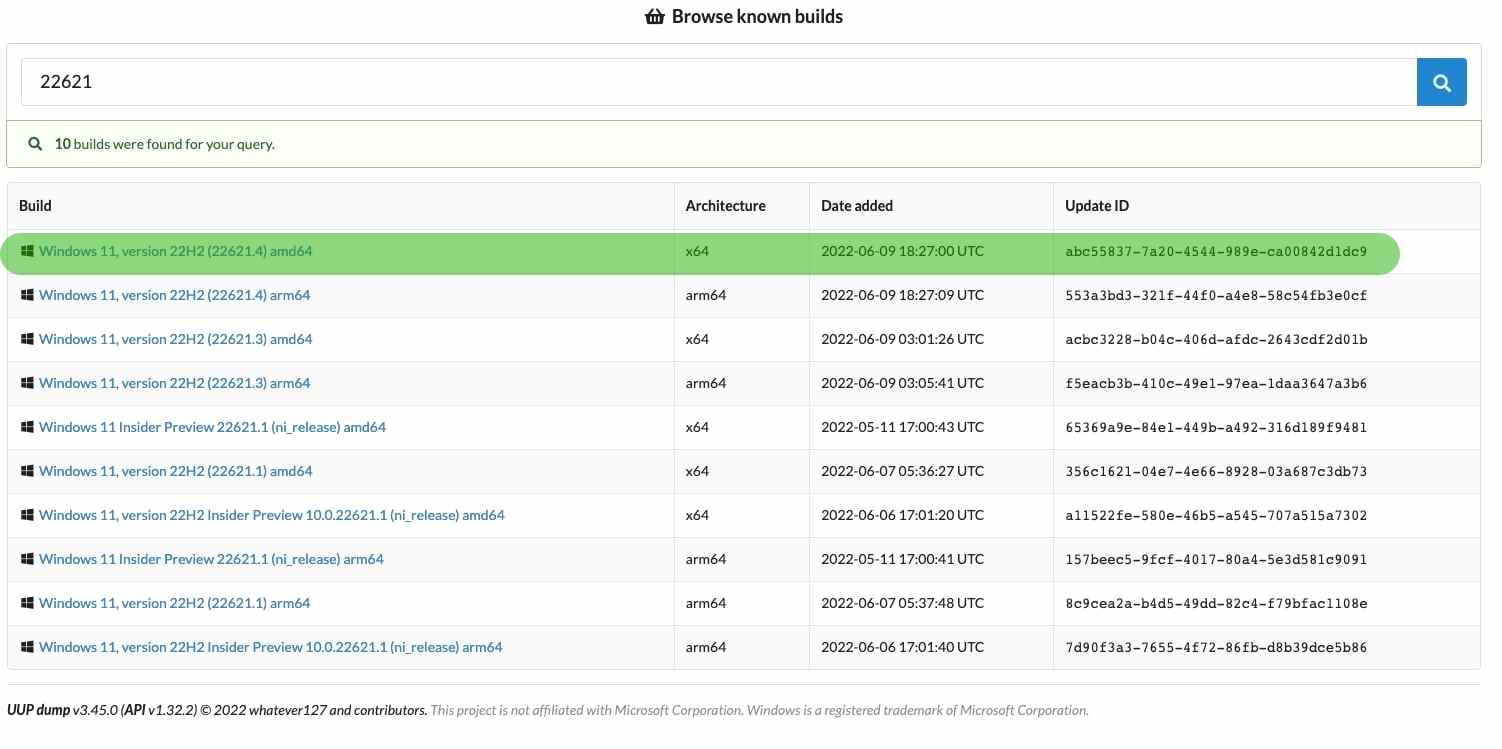Click date 2022-06-06 17:01:20 UTC

[902, 515]
